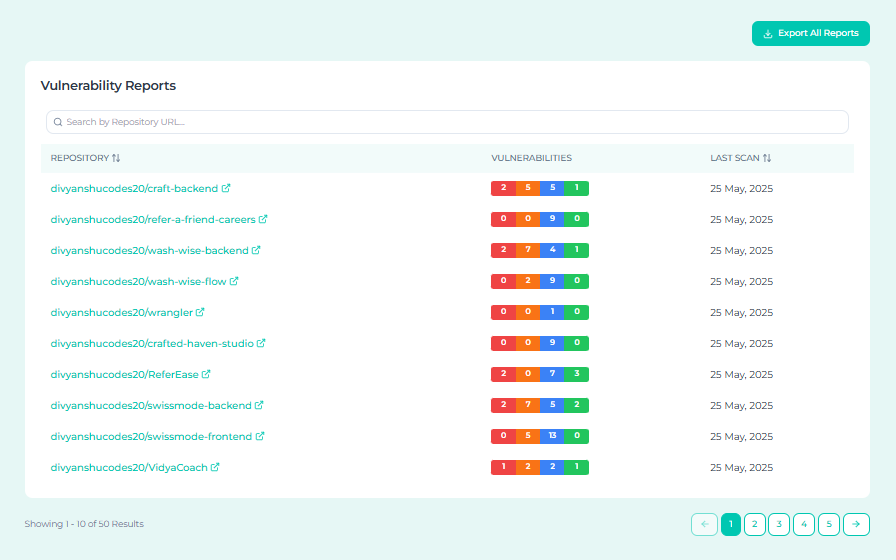Open the wash-wise-flow repository link
The image size is (896, 560).
tap(138, 281)
